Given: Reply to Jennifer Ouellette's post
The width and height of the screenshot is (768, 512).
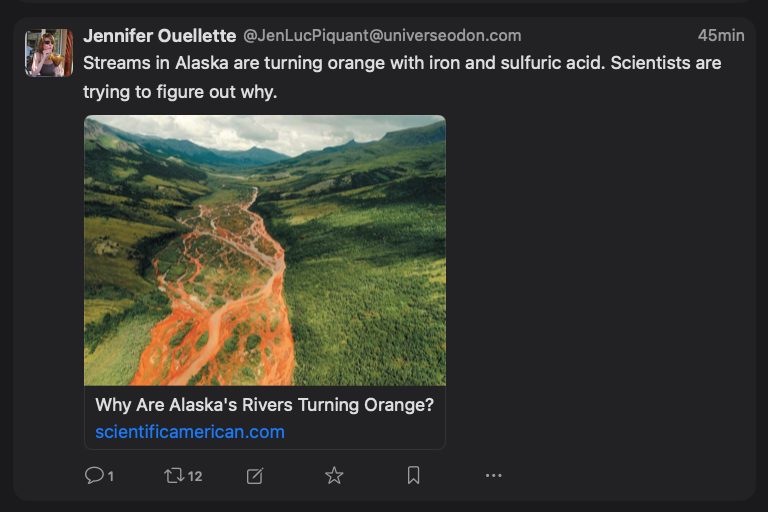Looking at the screenshot, I should 94,476.
